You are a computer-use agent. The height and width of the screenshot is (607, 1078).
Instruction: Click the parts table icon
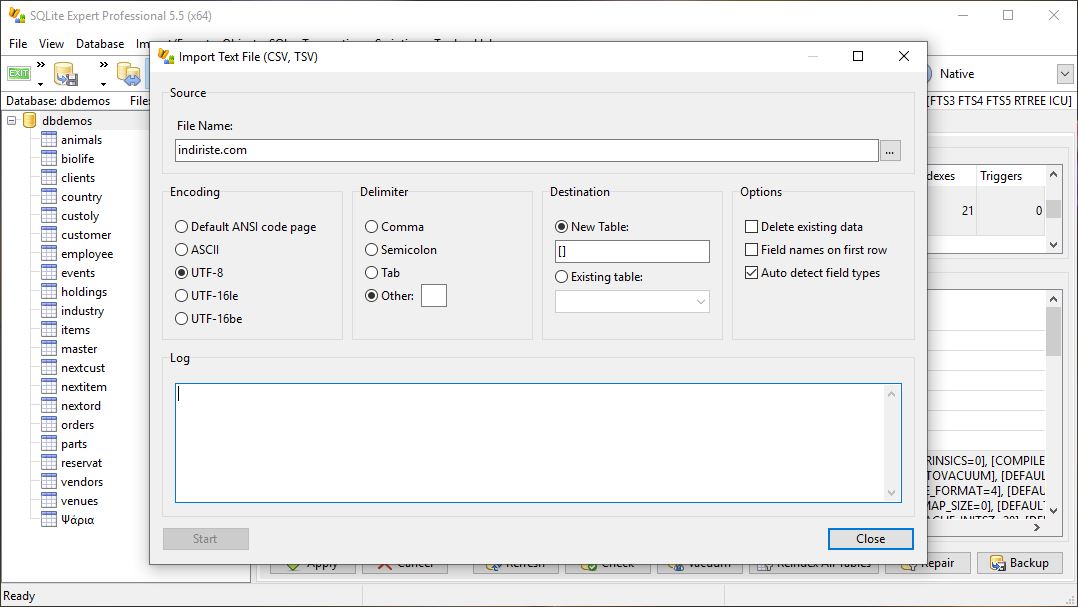click(49, 444)
